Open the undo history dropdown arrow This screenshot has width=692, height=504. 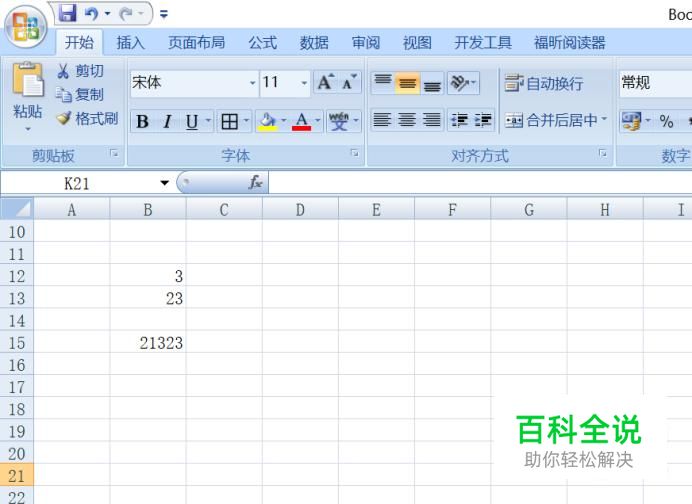point(107,14)
